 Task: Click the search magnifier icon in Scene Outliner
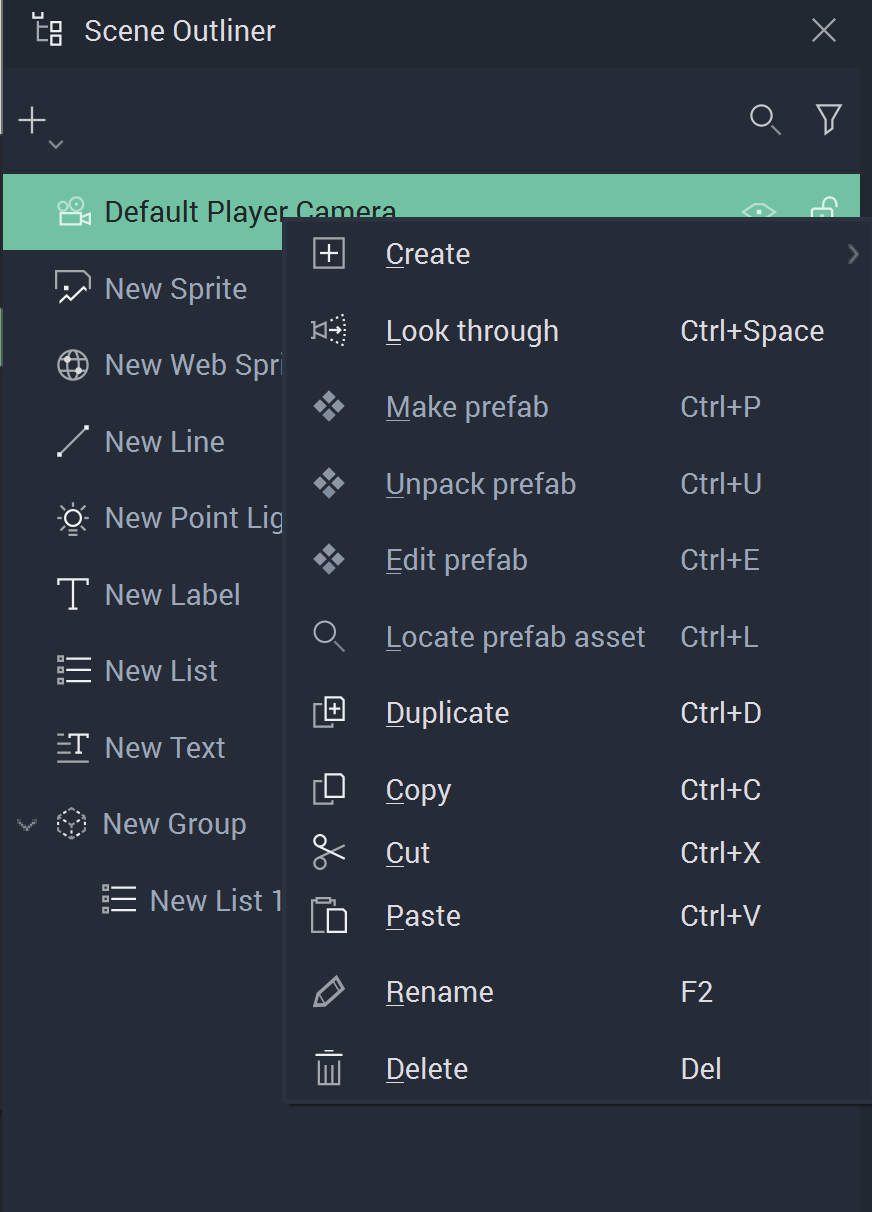pyautogui.click(x=765, y=120)
